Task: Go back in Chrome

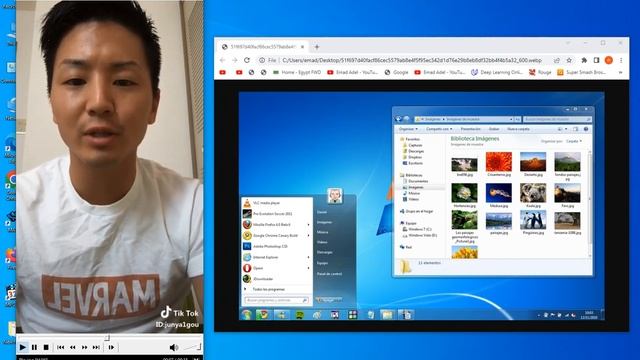Action: 222,60
